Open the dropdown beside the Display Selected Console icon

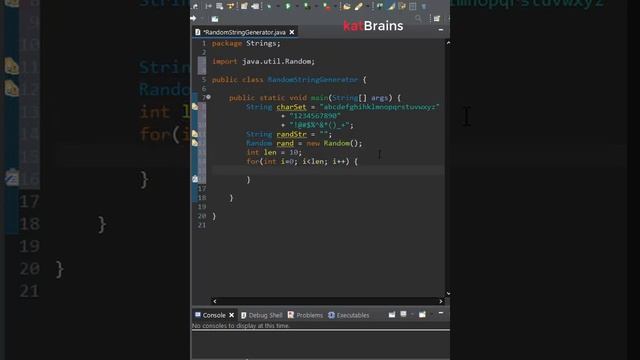pyautogui.click(x=411, y=314)
